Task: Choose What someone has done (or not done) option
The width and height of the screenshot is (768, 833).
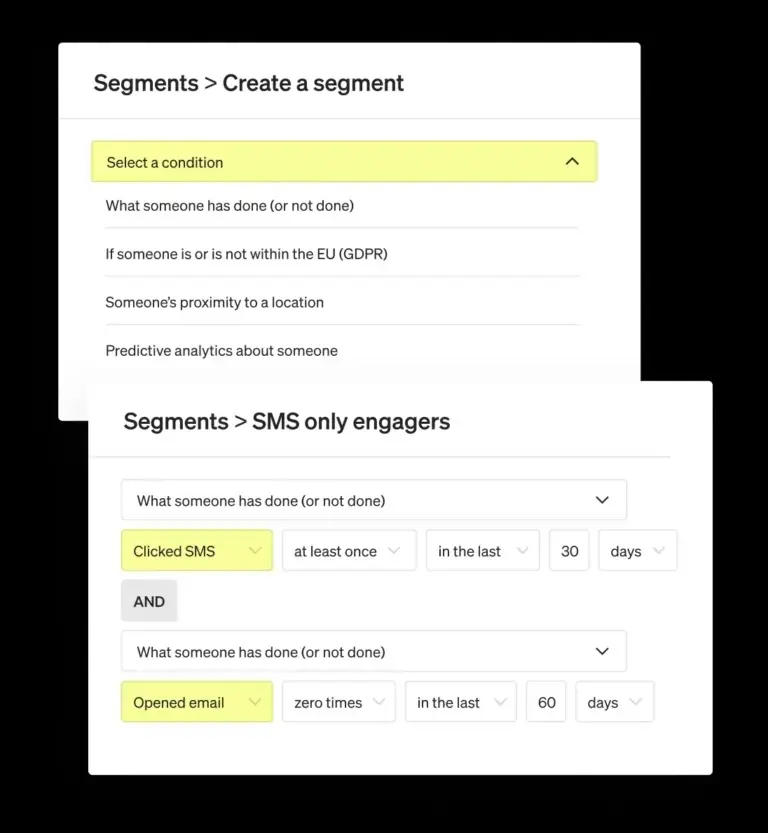Action: pyautogui.click(x=230, y=206)
